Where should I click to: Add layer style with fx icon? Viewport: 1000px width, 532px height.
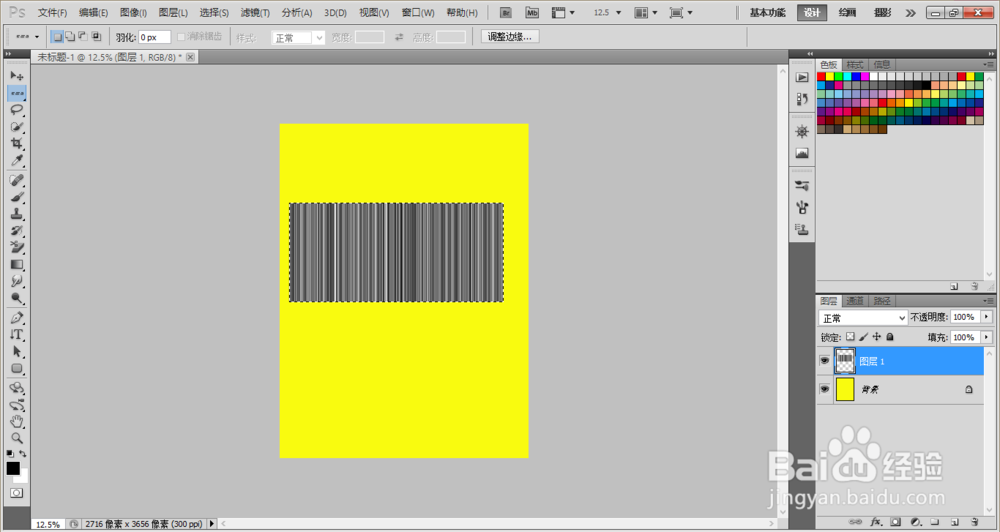click(x=876, y=522)
